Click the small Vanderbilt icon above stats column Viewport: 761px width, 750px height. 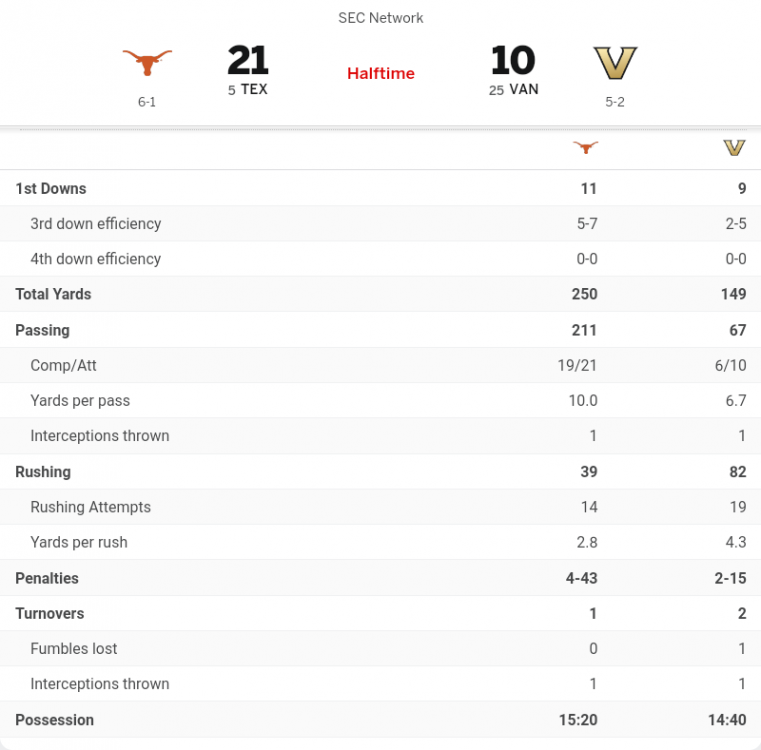click(734, 148)
